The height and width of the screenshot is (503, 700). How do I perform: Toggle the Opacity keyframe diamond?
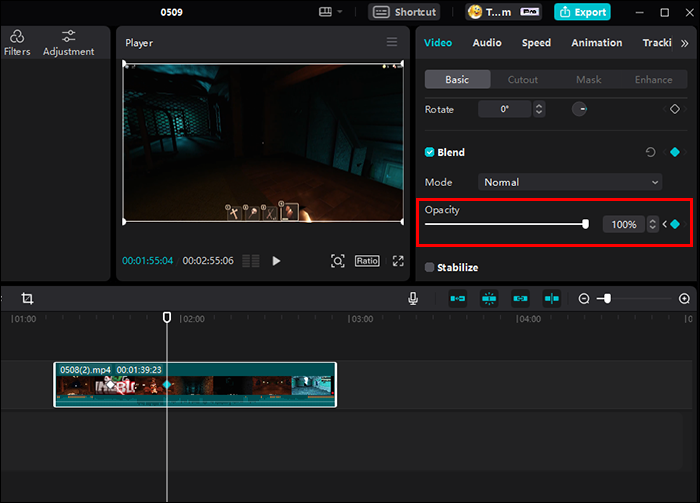point(675,224)
